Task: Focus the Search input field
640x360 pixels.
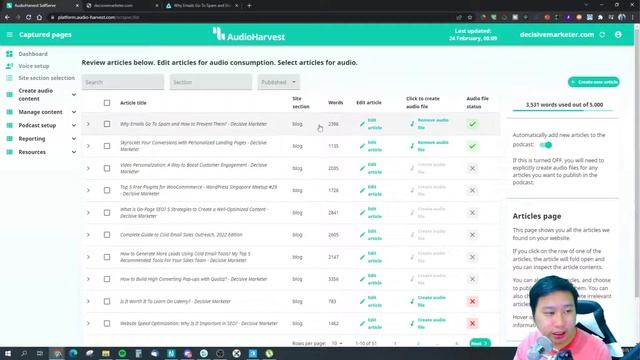Action: click(122, 82)
